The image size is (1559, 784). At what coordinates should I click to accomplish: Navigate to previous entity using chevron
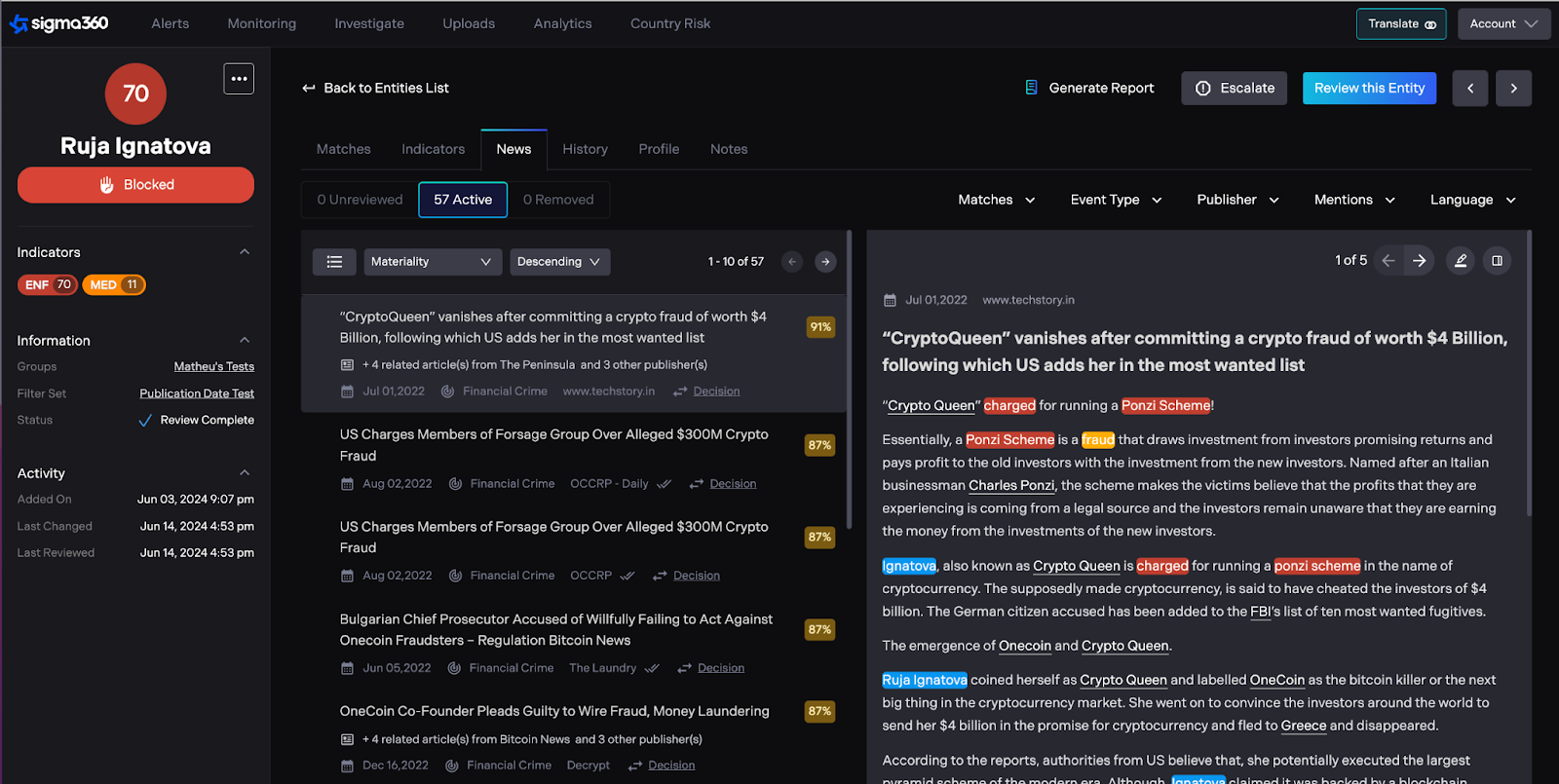click(x=1470, y=89)
